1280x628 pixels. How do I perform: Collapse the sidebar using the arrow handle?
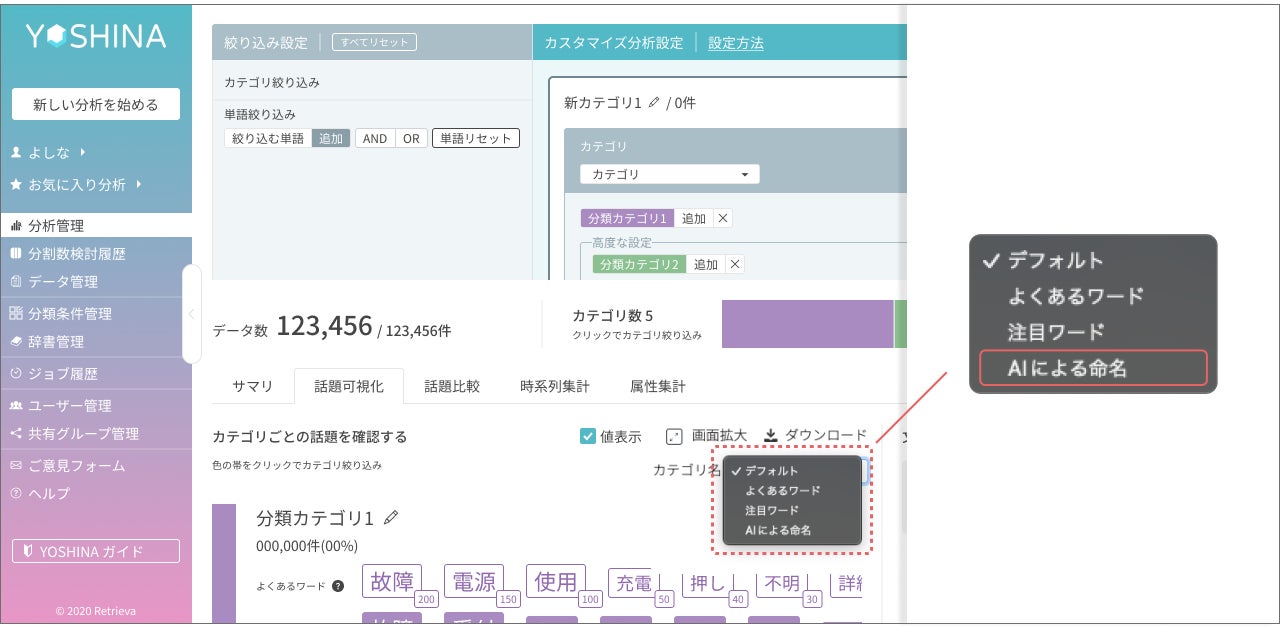tap(191, 314)
